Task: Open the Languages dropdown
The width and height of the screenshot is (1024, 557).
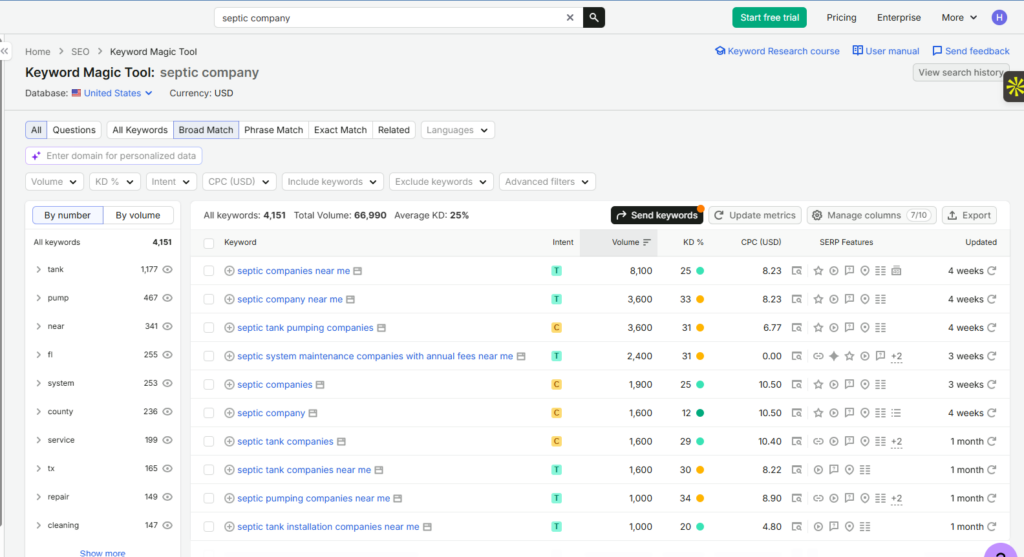Action: click(457, 130)
